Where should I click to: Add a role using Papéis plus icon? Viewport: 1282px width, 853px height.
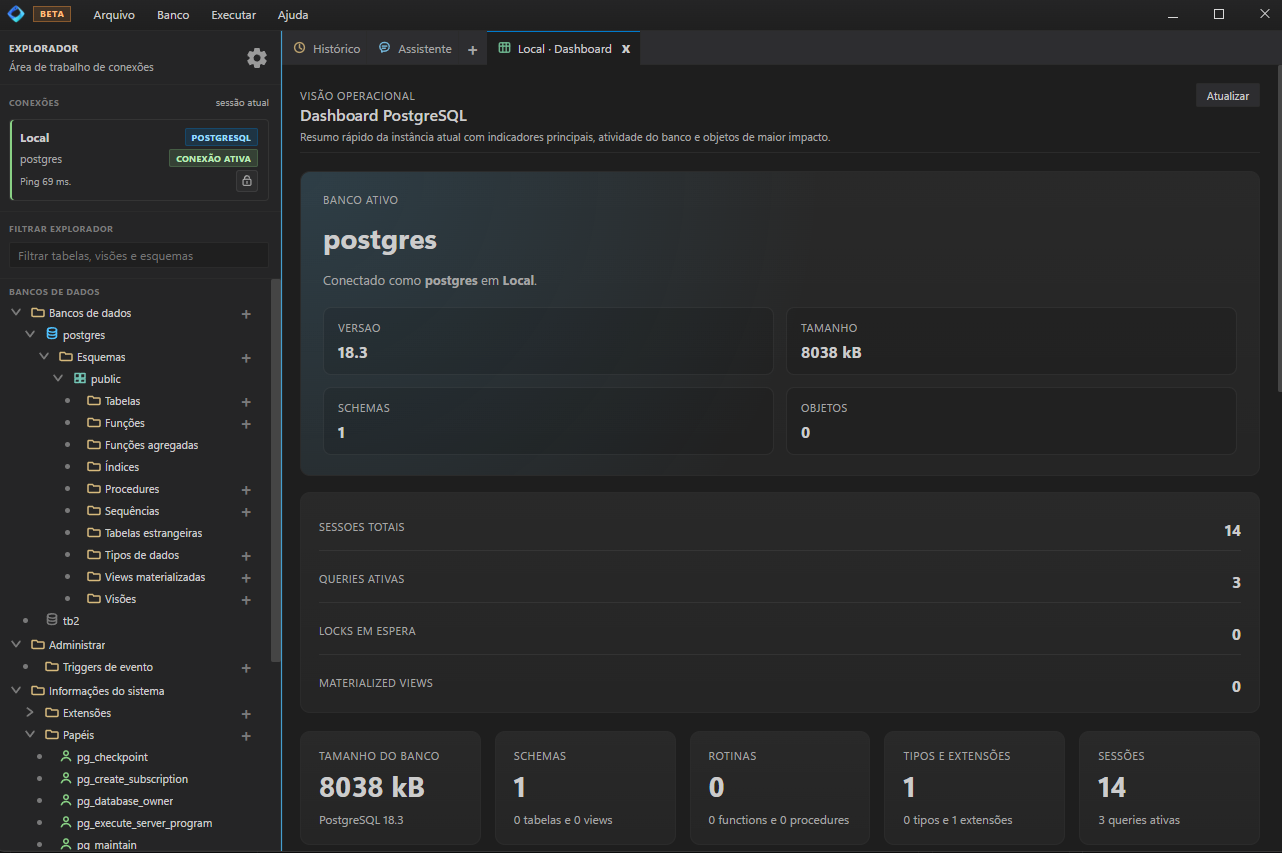pyautogui.click(x=246, y=736)
